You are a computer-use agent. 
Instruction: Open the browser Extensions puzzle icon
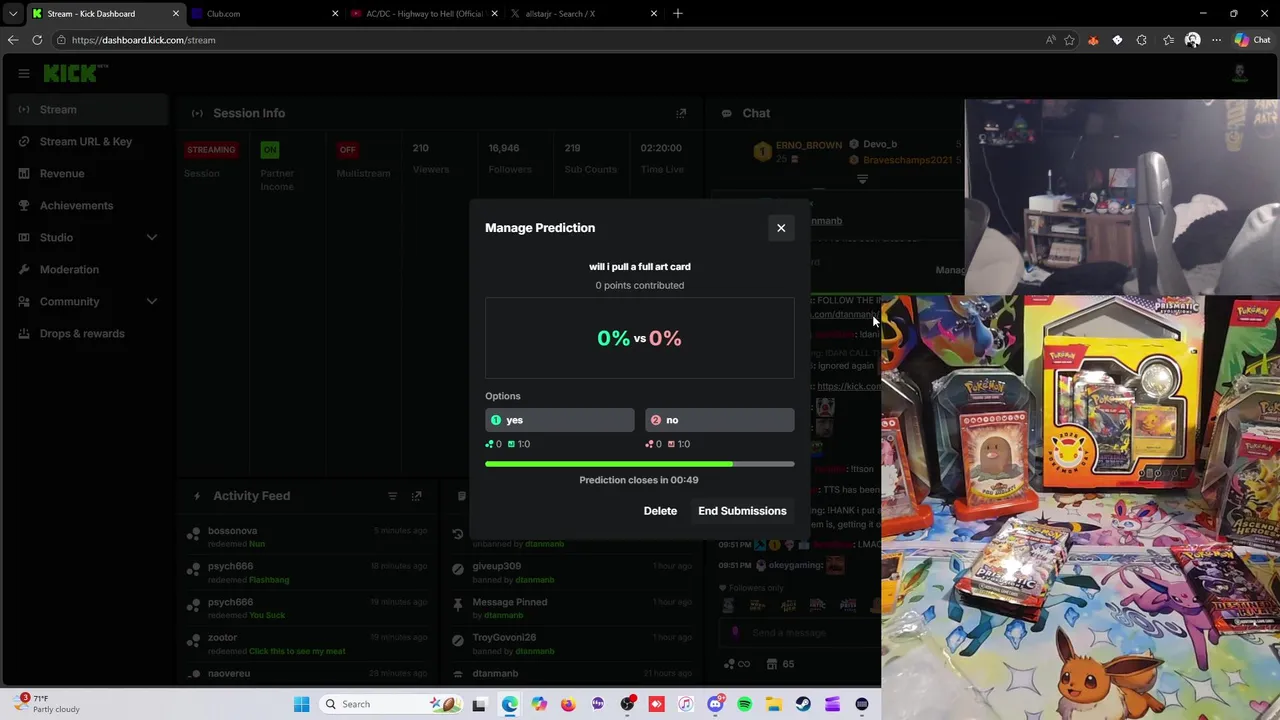(1141, 40)
